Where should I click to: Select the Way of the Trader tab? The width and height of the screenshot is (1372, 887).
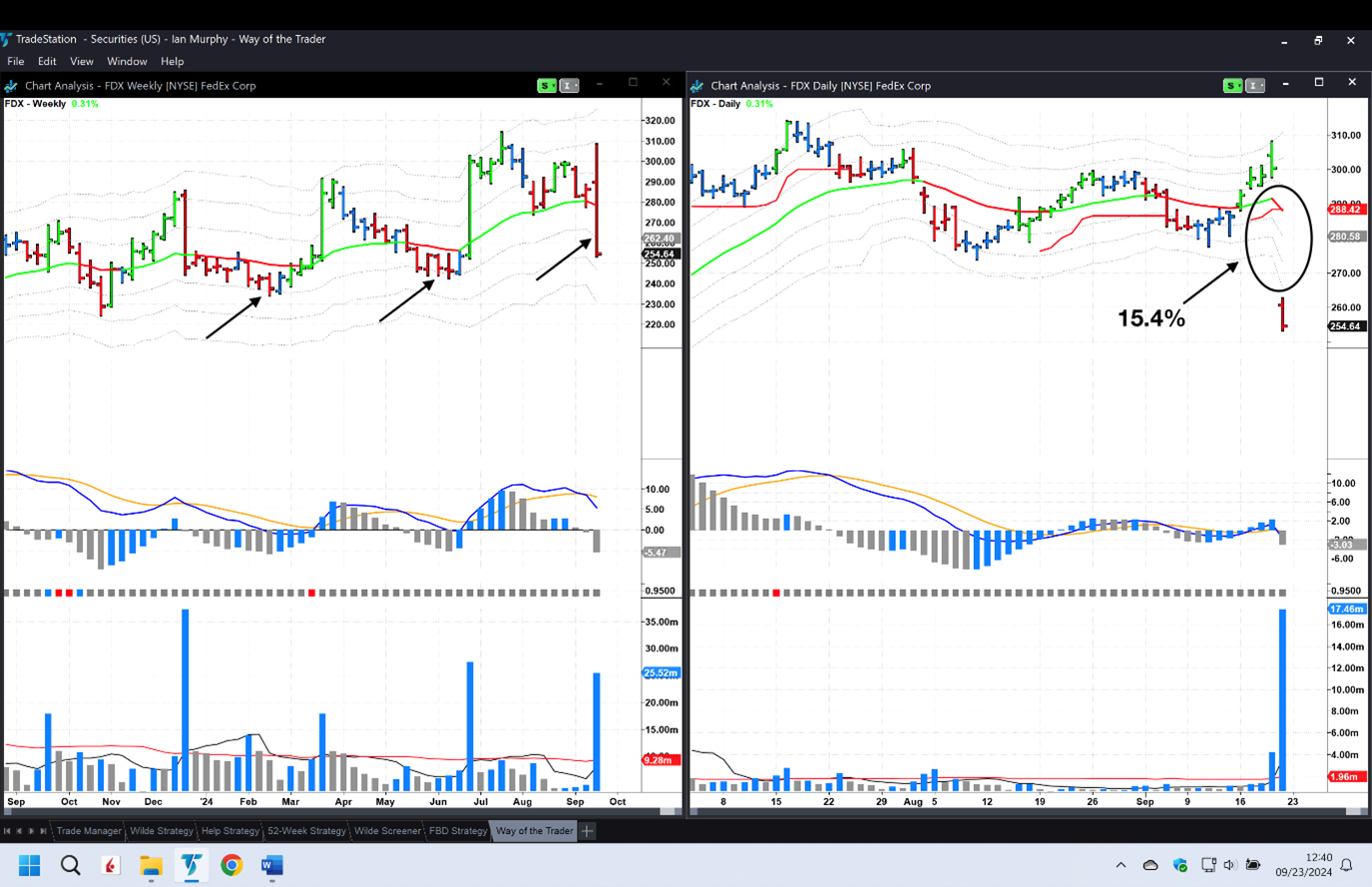tap(535, 831)
